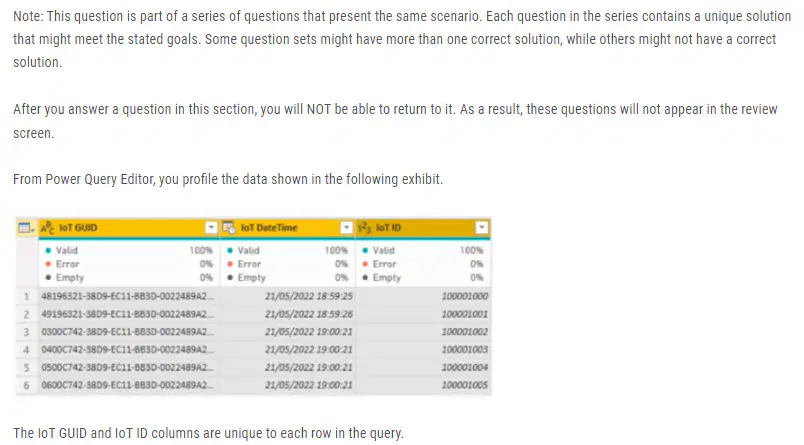Open the IoT ID column filter dropdown
This screenshot has height=445, width=804.
point(481,228)
